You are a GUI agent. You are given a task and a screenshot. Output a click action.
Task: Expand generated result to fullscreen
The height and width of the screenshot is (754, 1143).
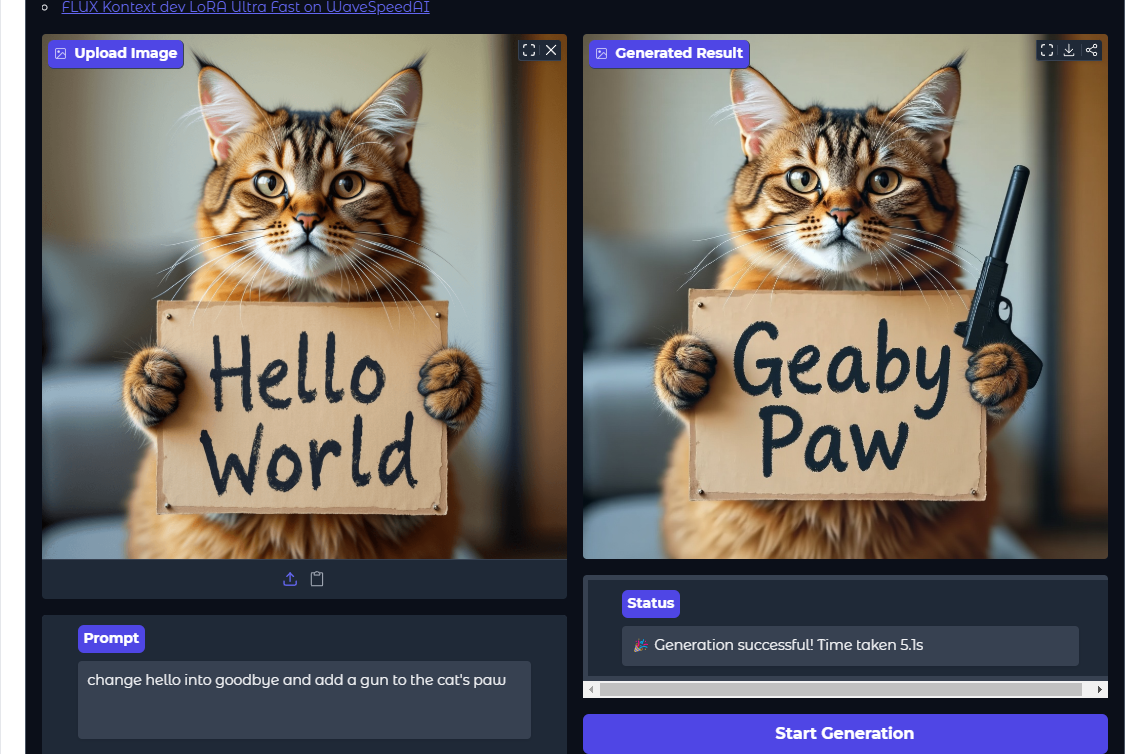1047,50
